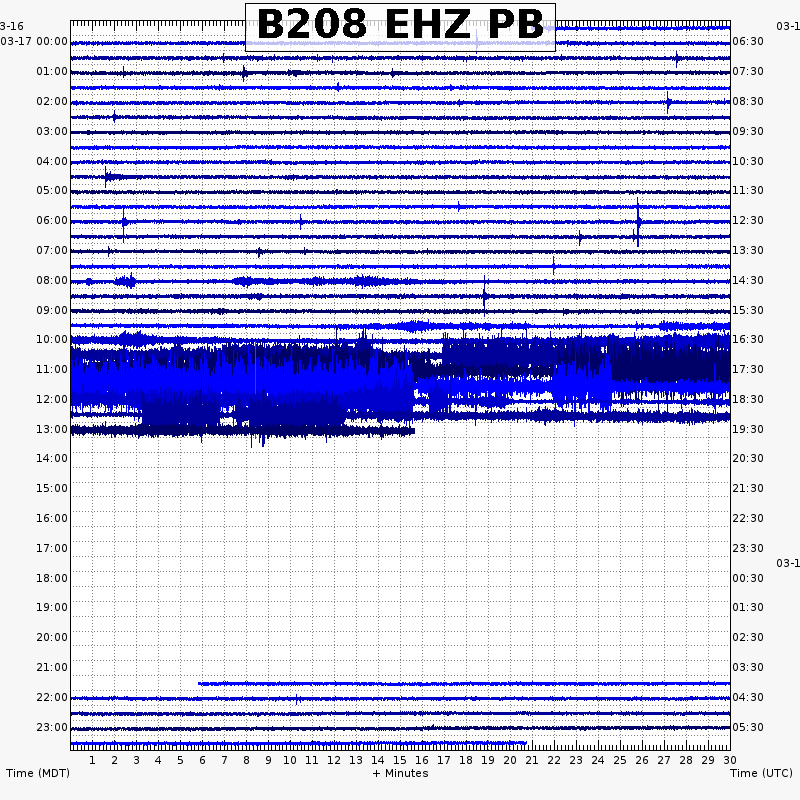Click the seismic spike on the 04:30 trace near minute 2
The image size is (800, 800).
106,177
